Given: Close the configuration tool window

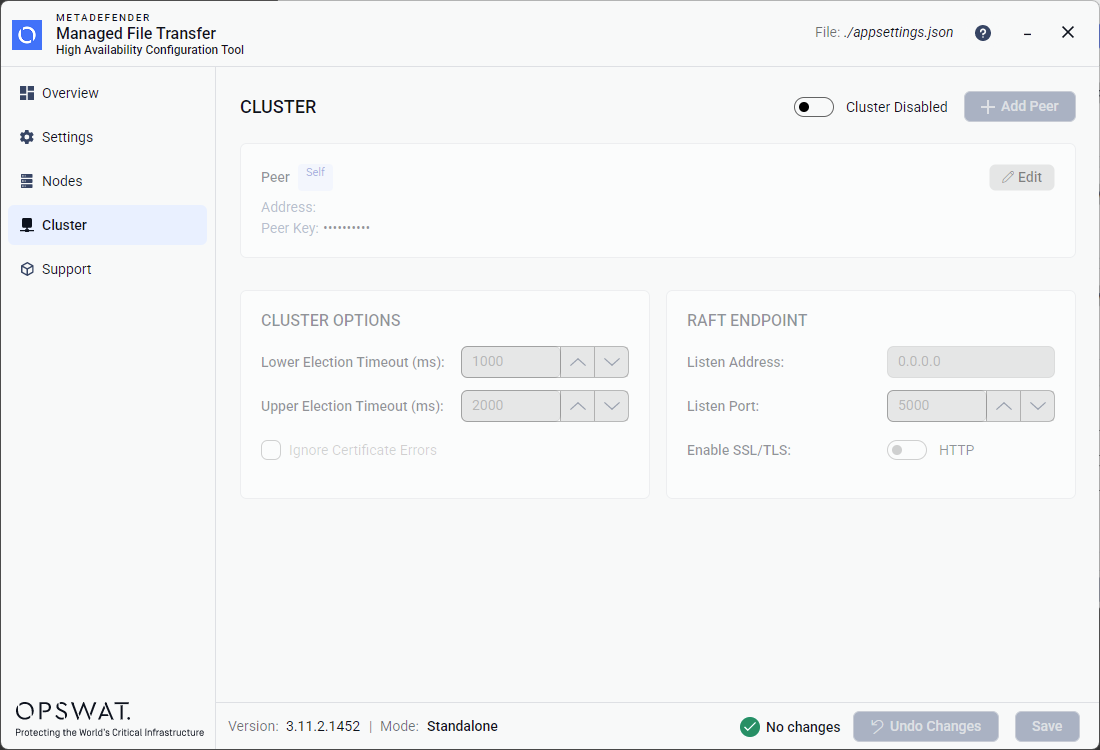Looking at the screenshot, I should coord(1068,32).
